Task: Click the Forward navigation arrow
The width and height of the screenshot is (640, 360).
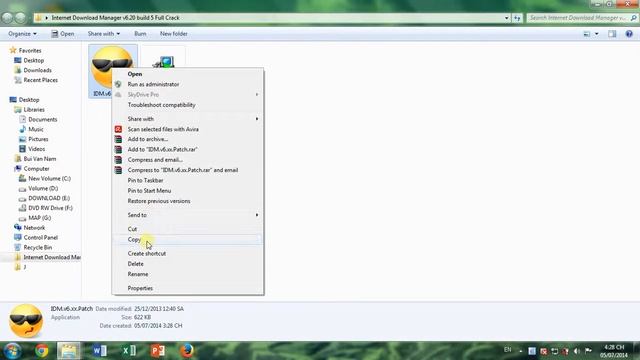Action: [x=20, y=18]
